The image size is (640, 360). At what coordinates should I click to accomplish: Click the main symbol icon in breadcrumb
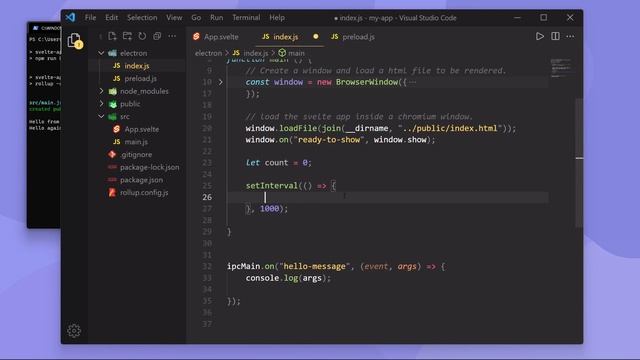click(282, 53)
